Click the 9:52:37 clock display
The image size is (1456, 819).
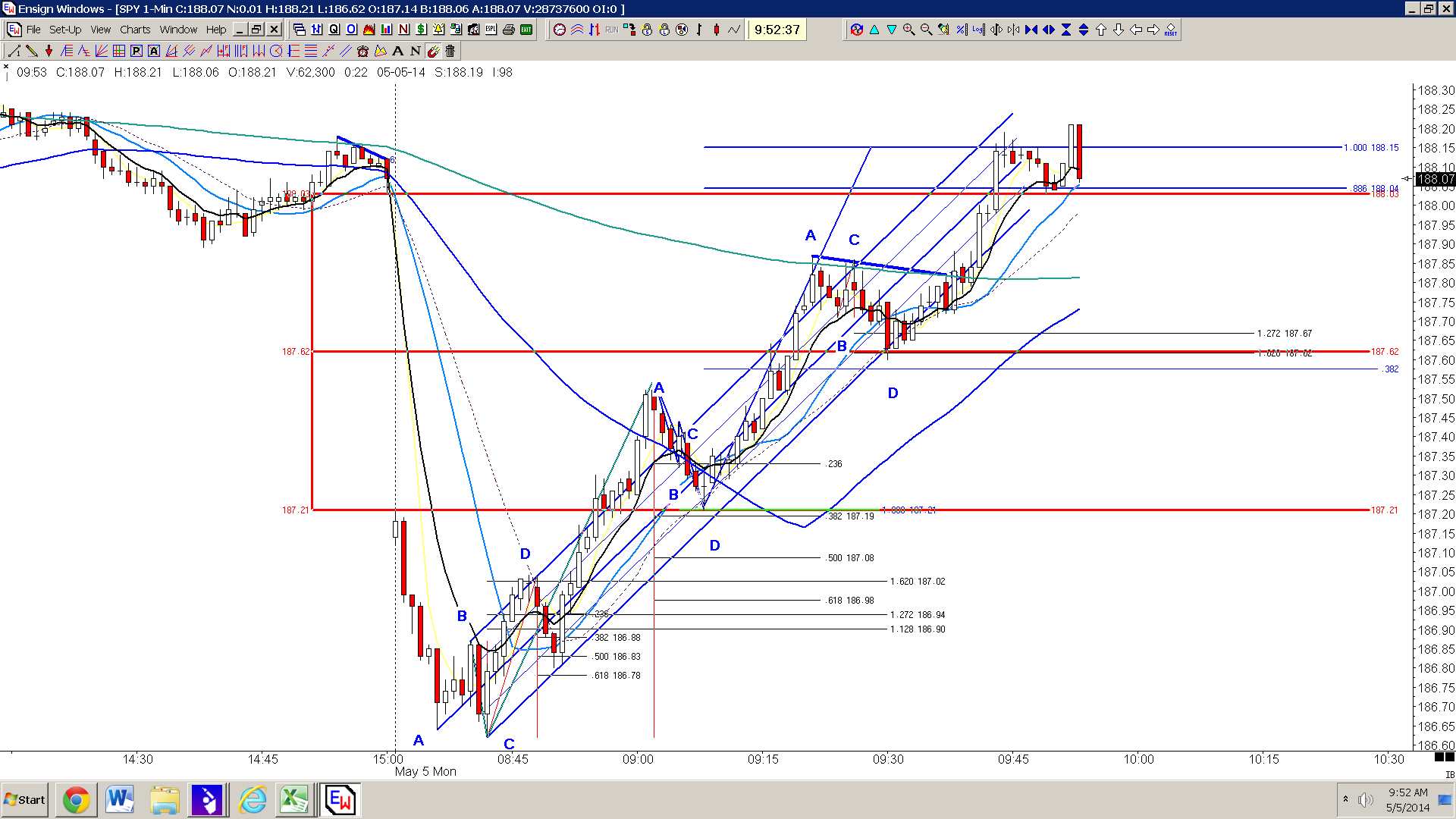point(777,30)
